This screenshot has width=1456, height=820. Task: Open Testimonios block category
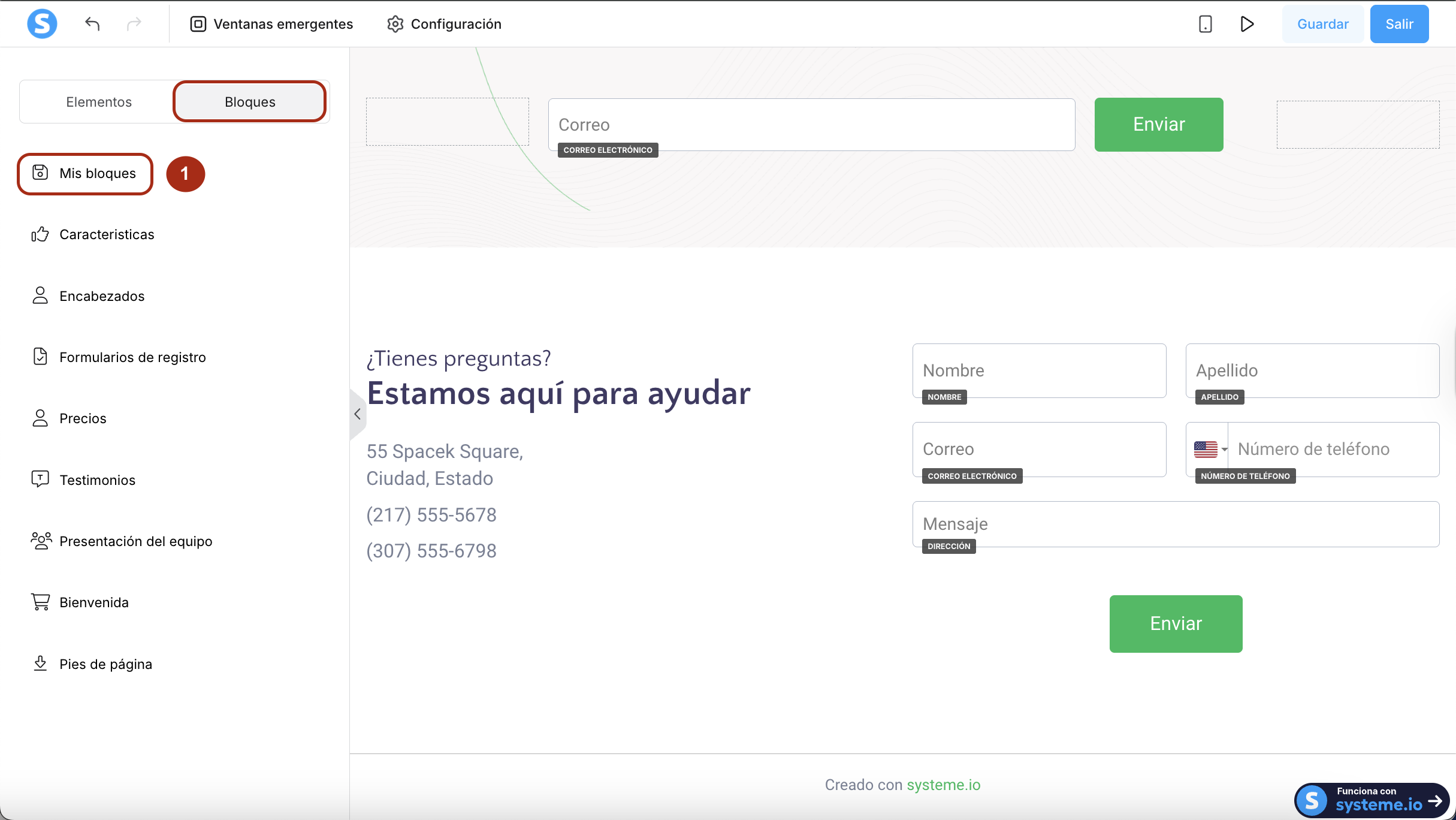click(97, 480)
